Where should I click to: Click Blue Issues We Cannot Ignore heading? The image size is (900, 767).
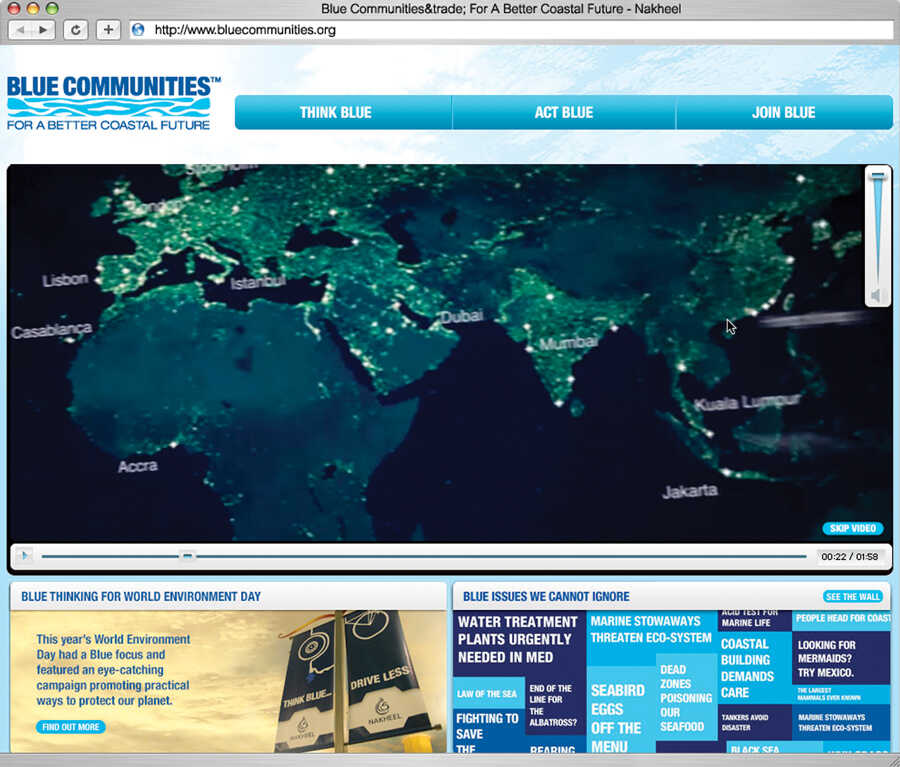[546, 596]
